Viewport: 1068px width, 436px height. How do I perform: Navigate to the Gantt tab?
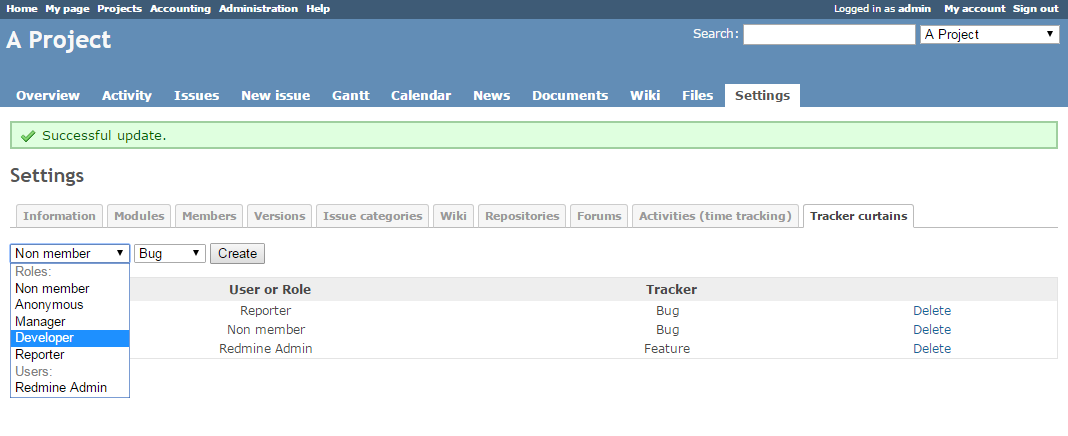pos(350,96)
